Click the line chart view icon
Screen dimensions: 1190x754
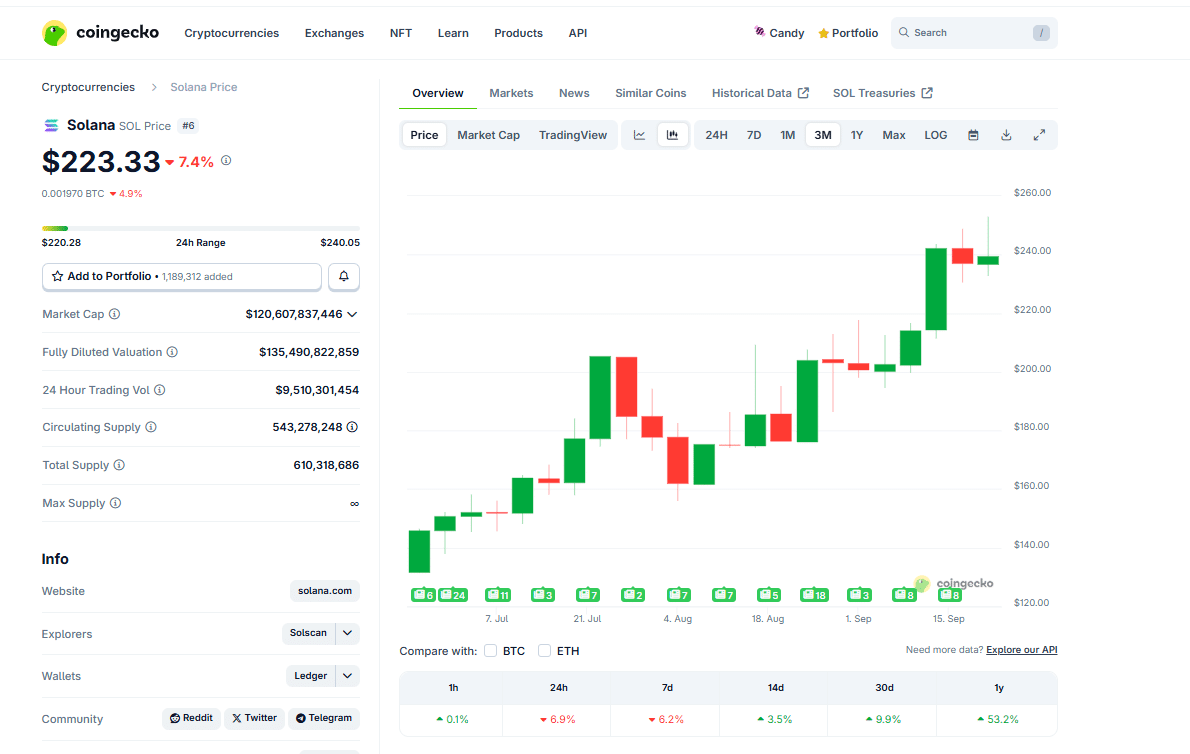click(640, 135)
